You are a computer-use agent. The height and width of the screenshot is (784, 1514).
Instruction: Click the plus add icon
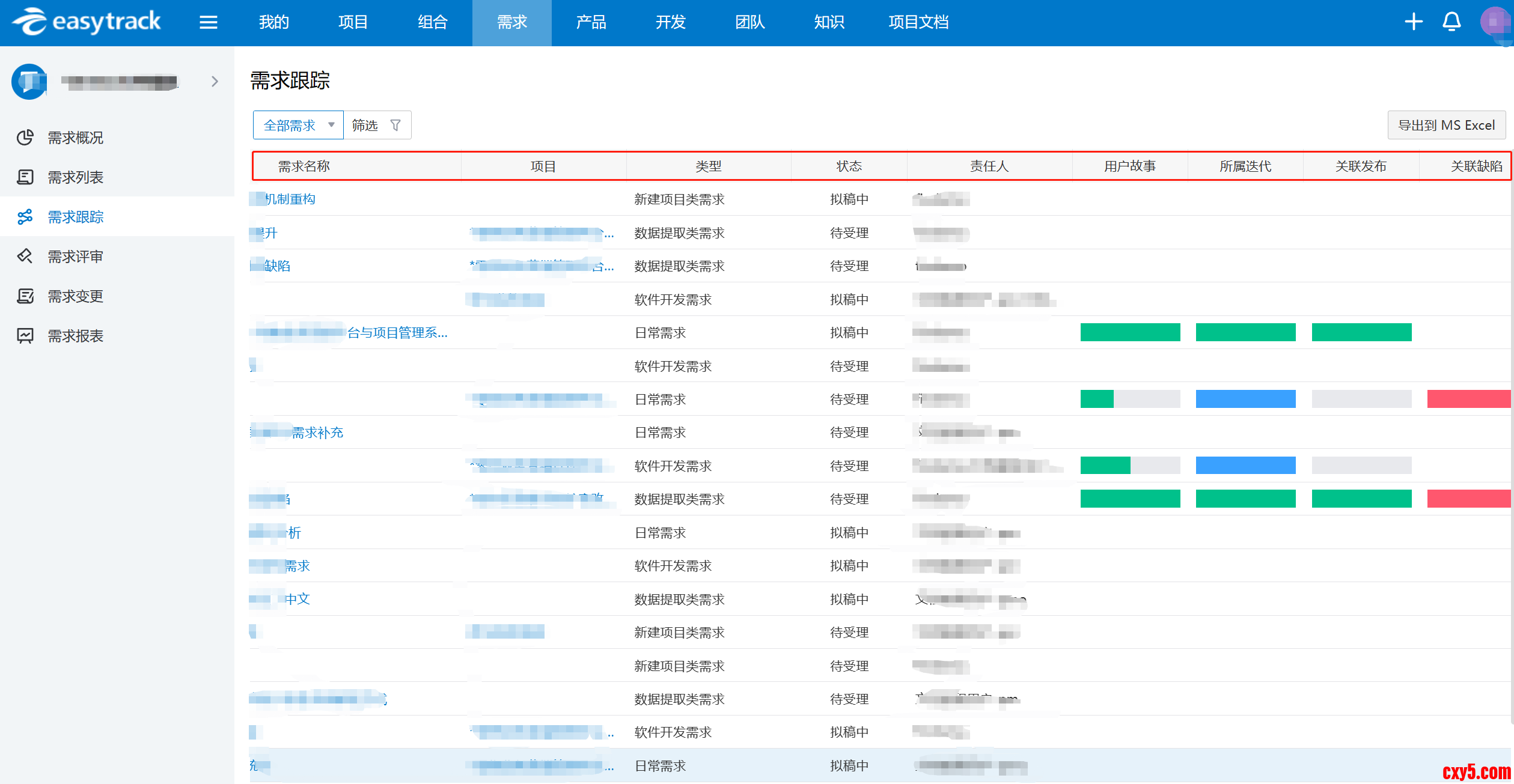click(1413, 22)
